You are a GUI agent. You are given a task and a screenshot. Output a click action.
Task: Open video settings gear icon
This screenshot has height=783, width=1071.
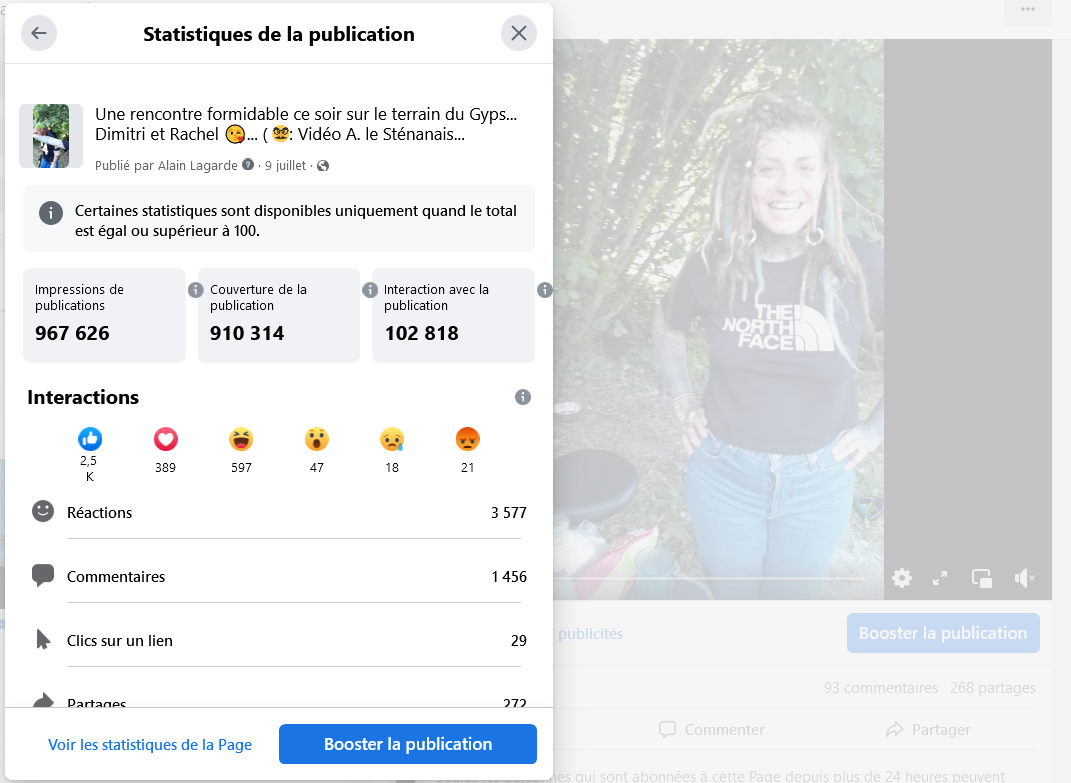coord(902,578)
